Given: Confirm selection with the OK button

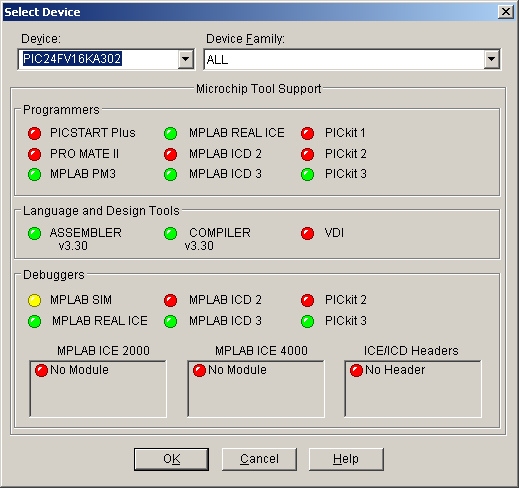Looking at the screenshot, I should tap(172, 459).
